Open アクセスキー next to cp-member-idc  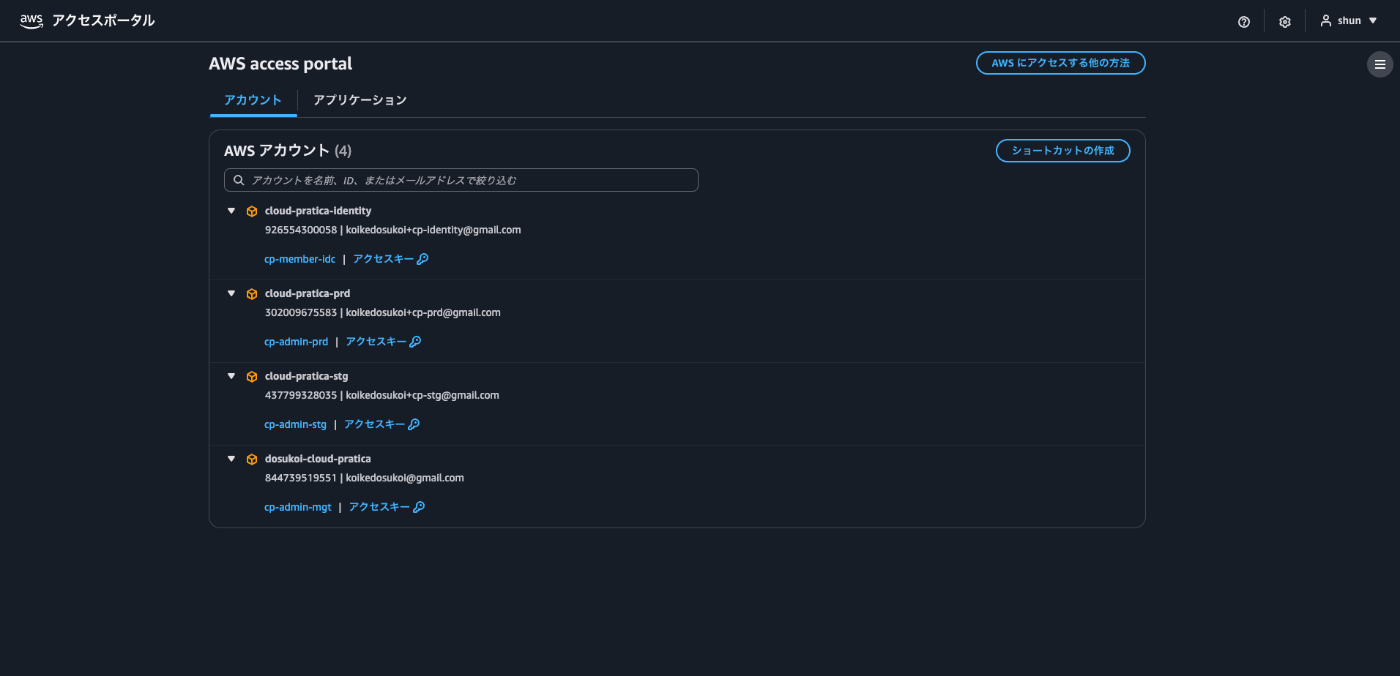point(391,259)
